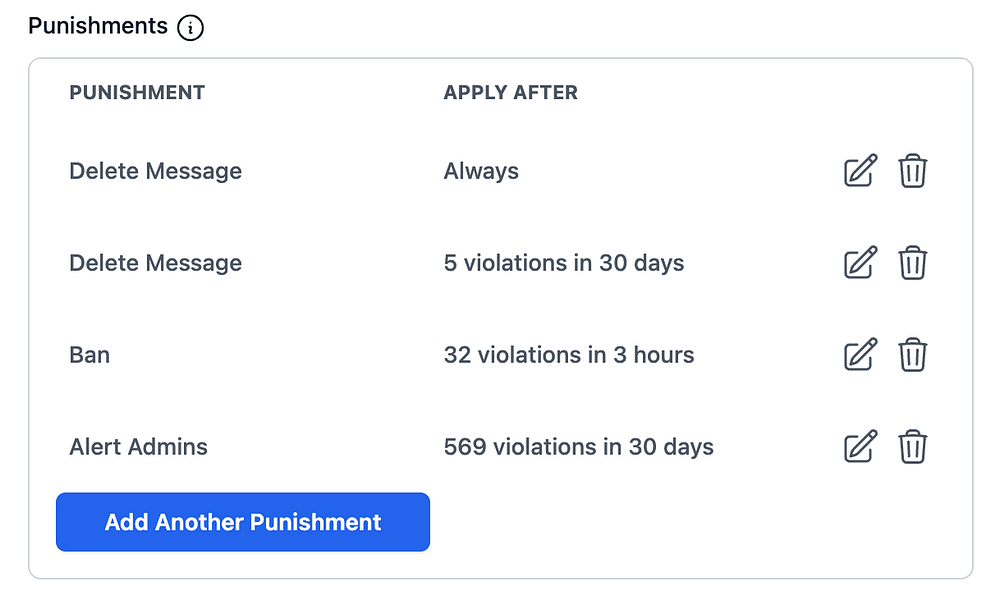Delete the Alert Admins punishment
Image resolution: width=1000 pixels, height=604 pixels.
point(912,446)
